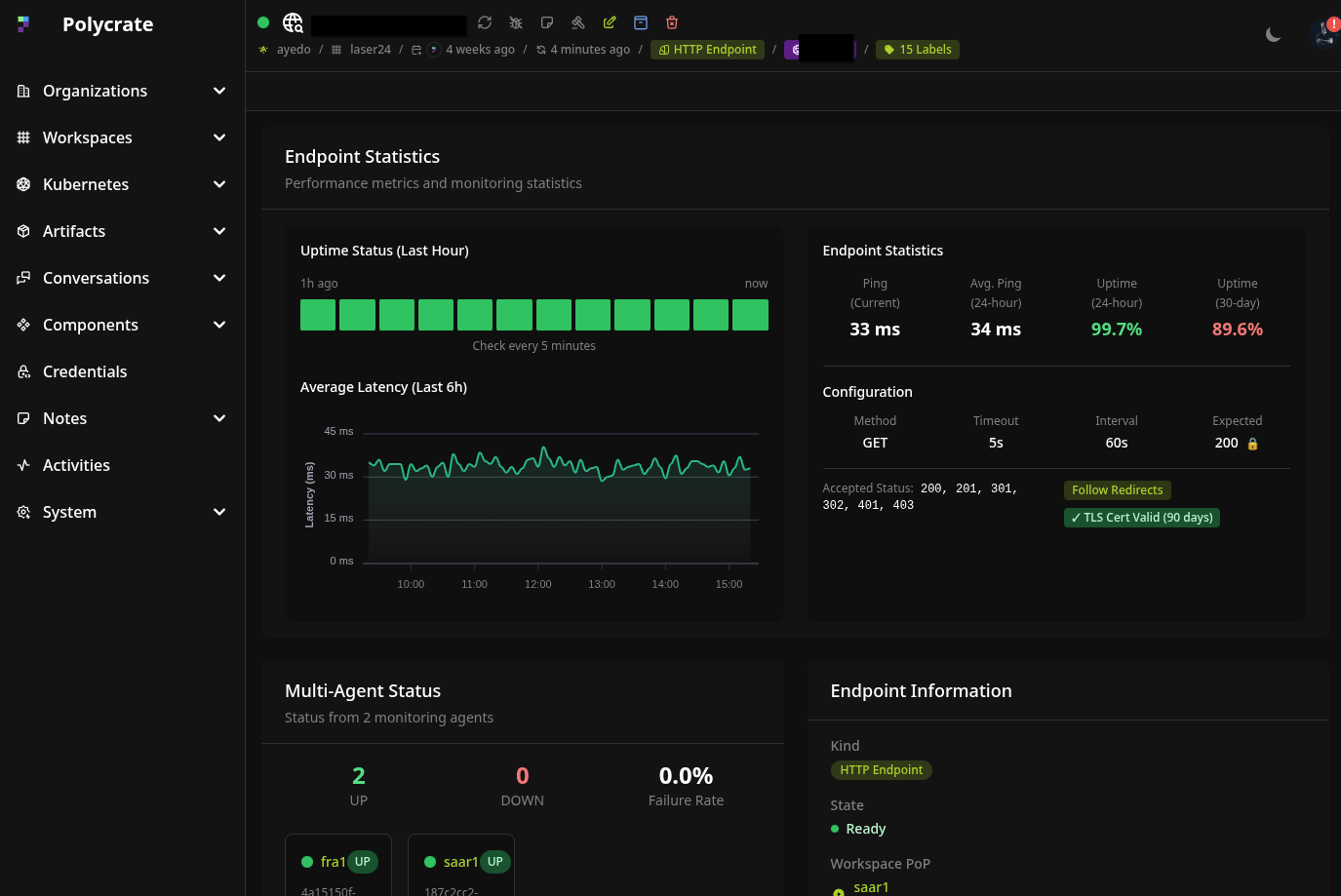Viewport: 1341px width, 896px height.
Task: Click the TLS Cert Valid toggle badge
Action: (x=1141, y=517)
